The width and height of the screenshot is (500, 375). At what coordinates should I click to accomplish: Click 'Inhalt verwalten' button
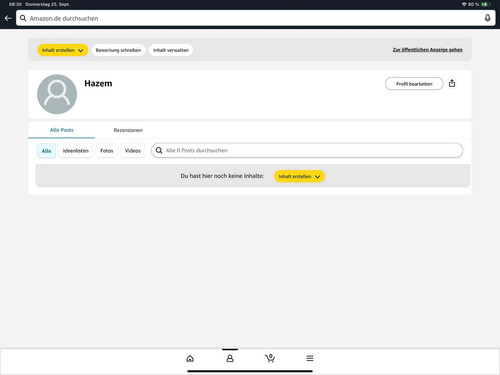pos(171,50)
